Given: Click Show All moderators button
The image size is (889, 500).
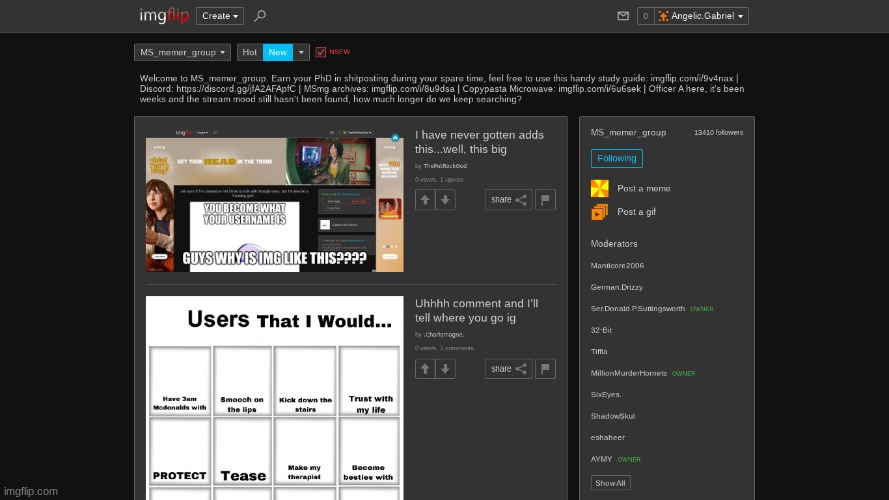Looking at the screenshot, I should pyautogui.click(x=609, y=483).
